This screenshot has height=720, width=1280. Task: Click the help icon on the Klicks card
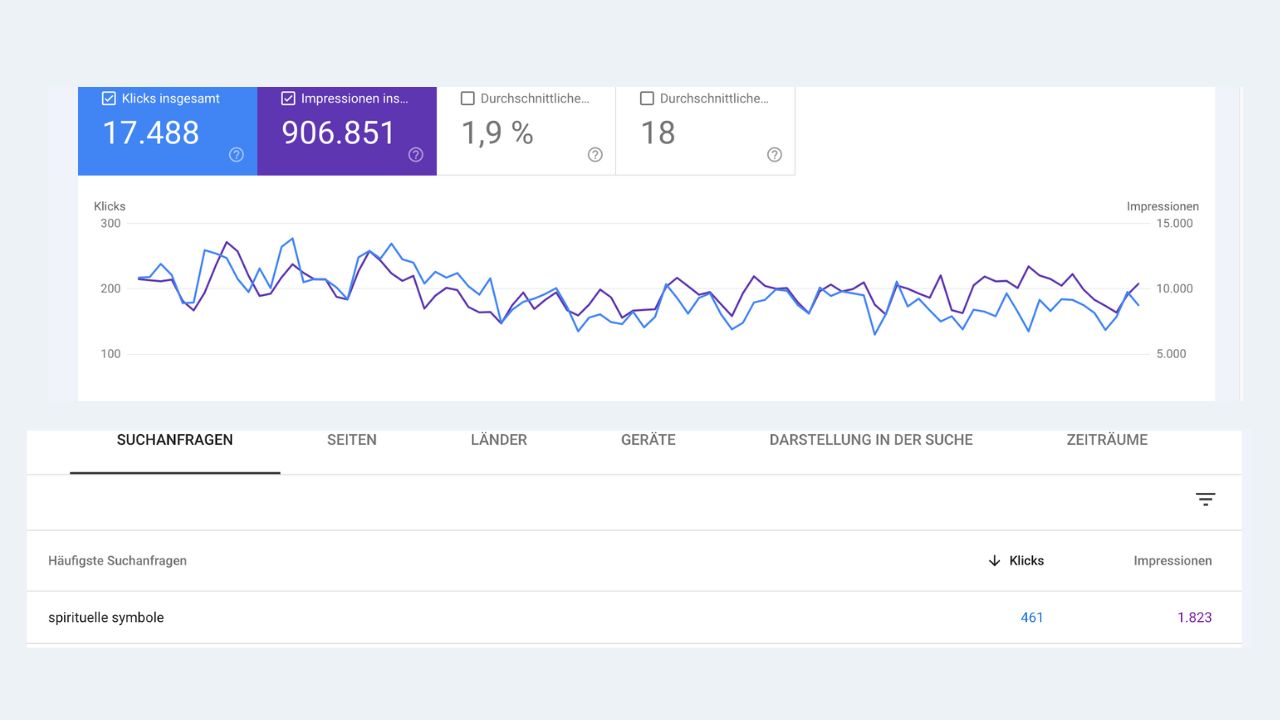click(235, 154)
